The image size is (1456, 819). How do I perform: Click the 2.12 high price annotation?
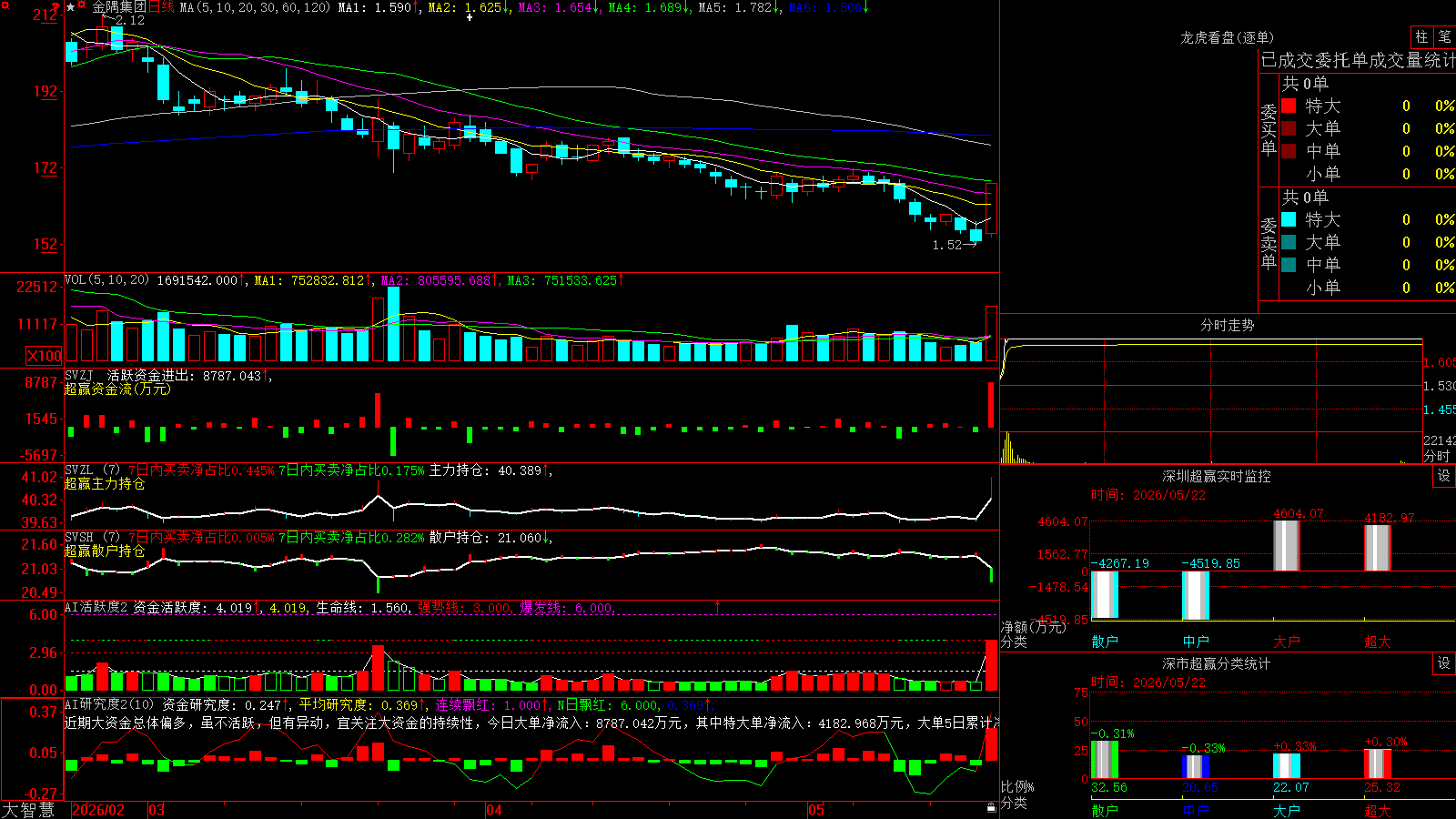click(130, 20)
